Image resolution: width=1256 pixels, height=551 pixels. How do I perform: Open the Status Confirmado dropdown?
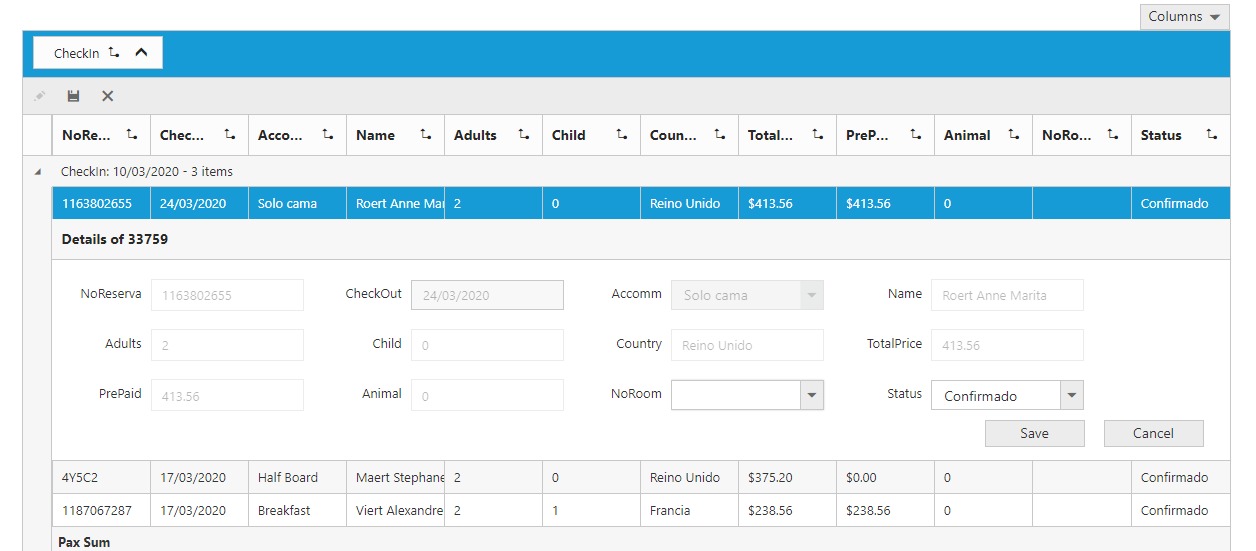click(x=1071, y=395)
